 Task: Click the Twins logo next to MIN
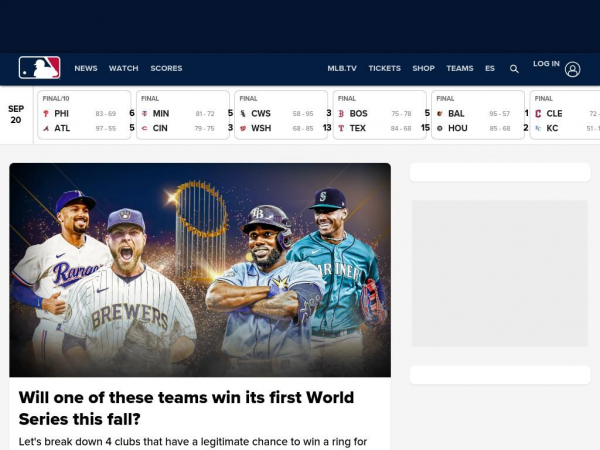click(144, 114)
